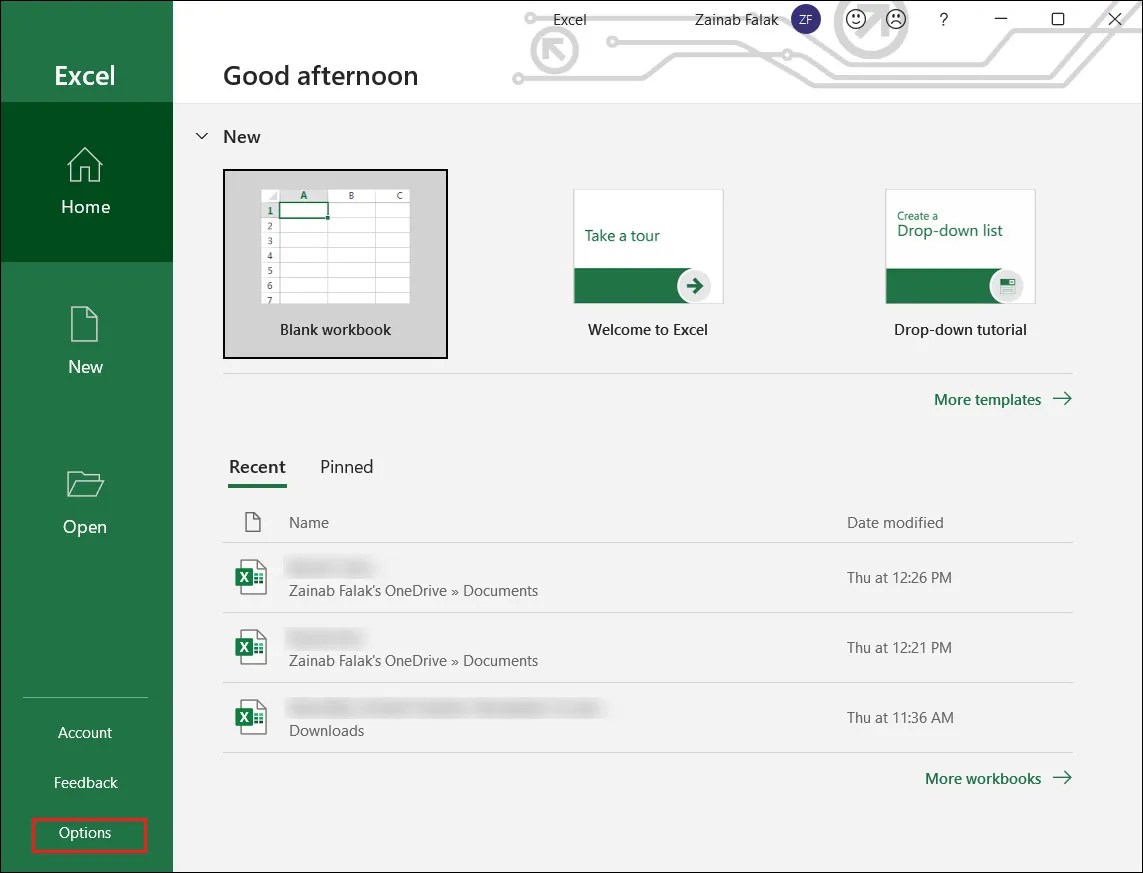1143x873 pixels.
Task: Click the document icon in the Name column header
Action: (252, 522)
